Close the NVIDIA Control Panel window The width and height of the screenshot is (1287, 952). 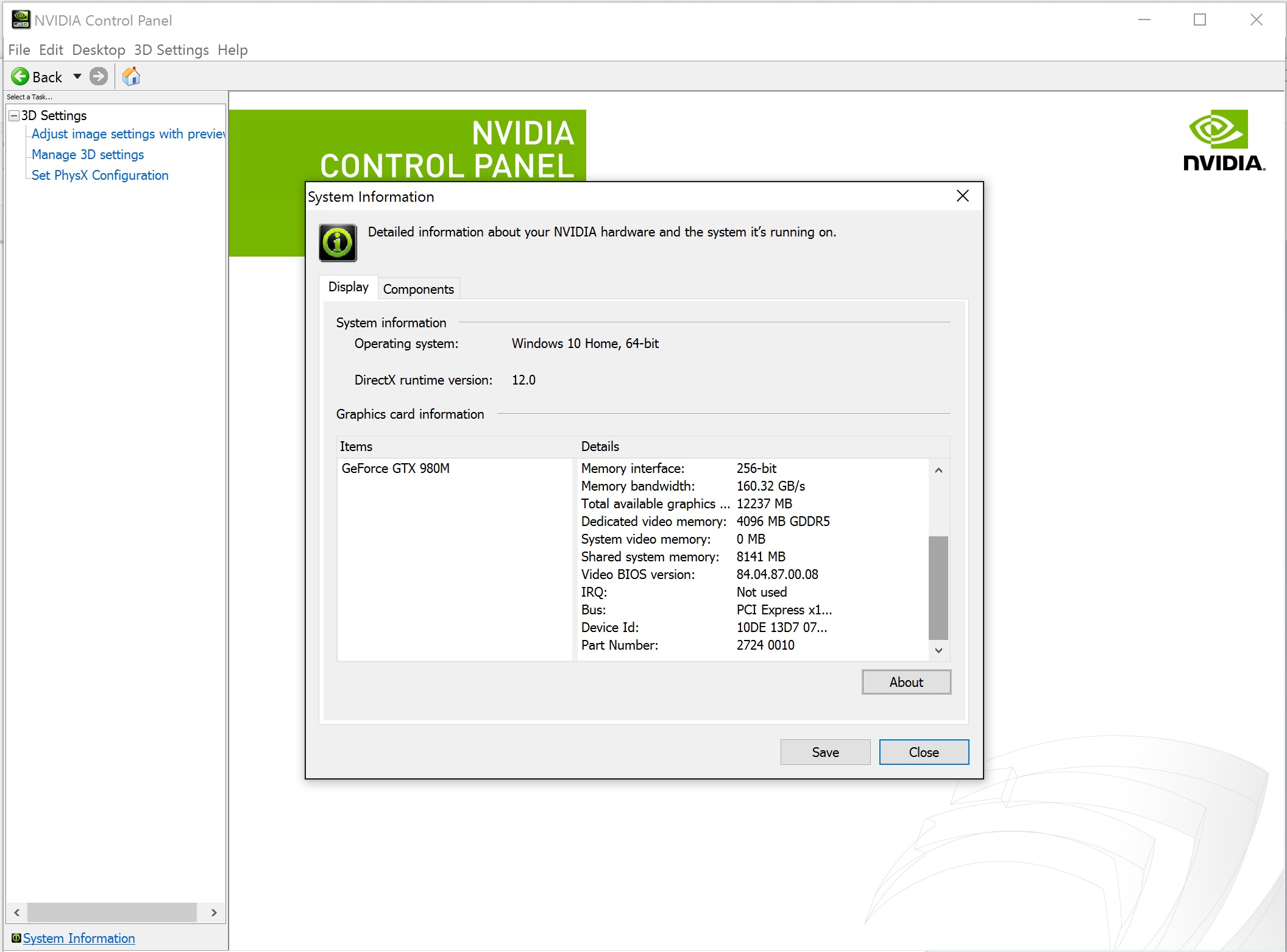point(1256,20)
